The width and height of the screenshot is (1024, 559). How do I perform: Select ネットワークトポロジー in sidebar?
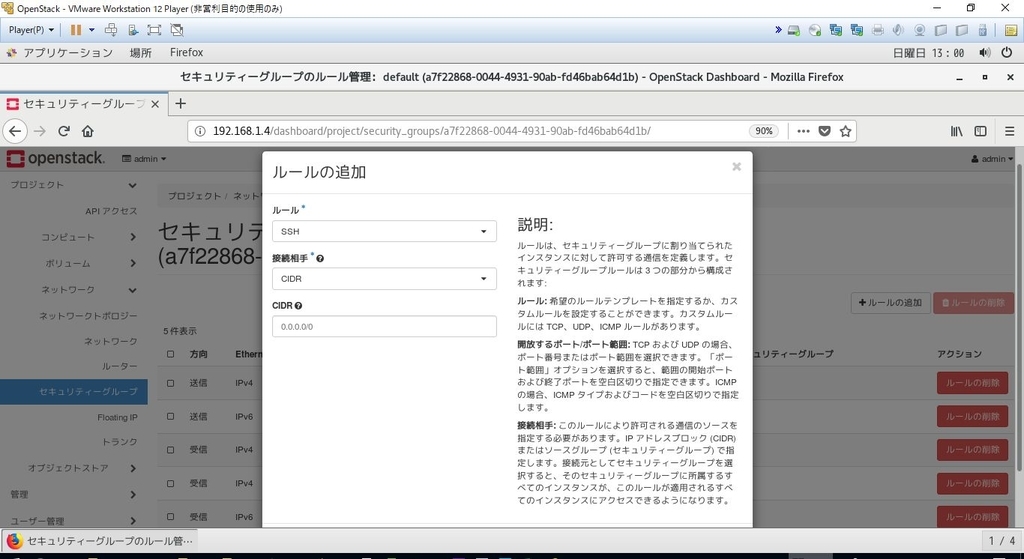coord(88,315)
